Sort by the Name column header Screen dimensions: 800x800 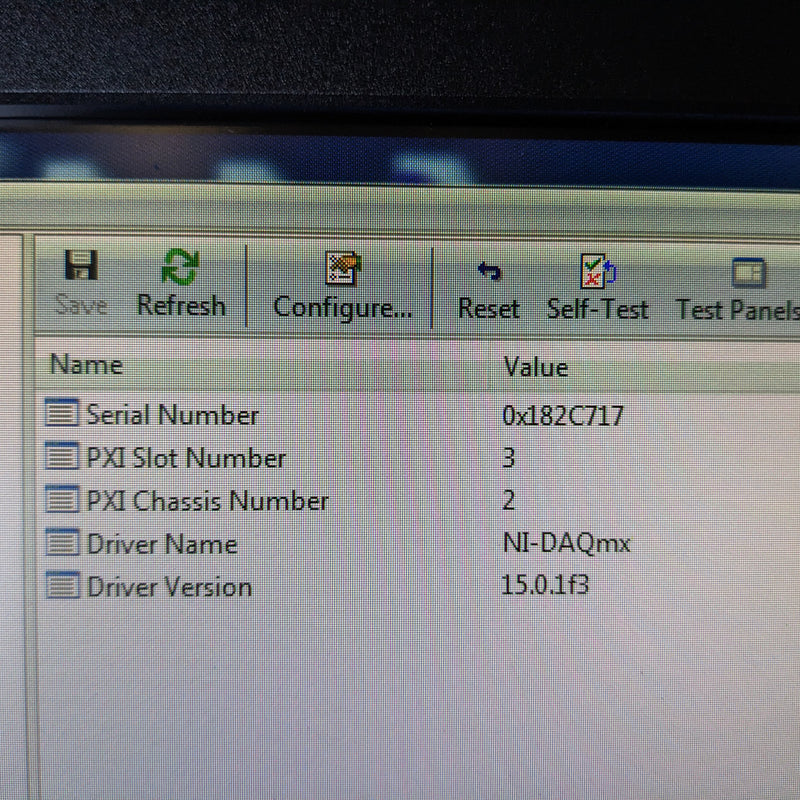(x=86, y=364)
